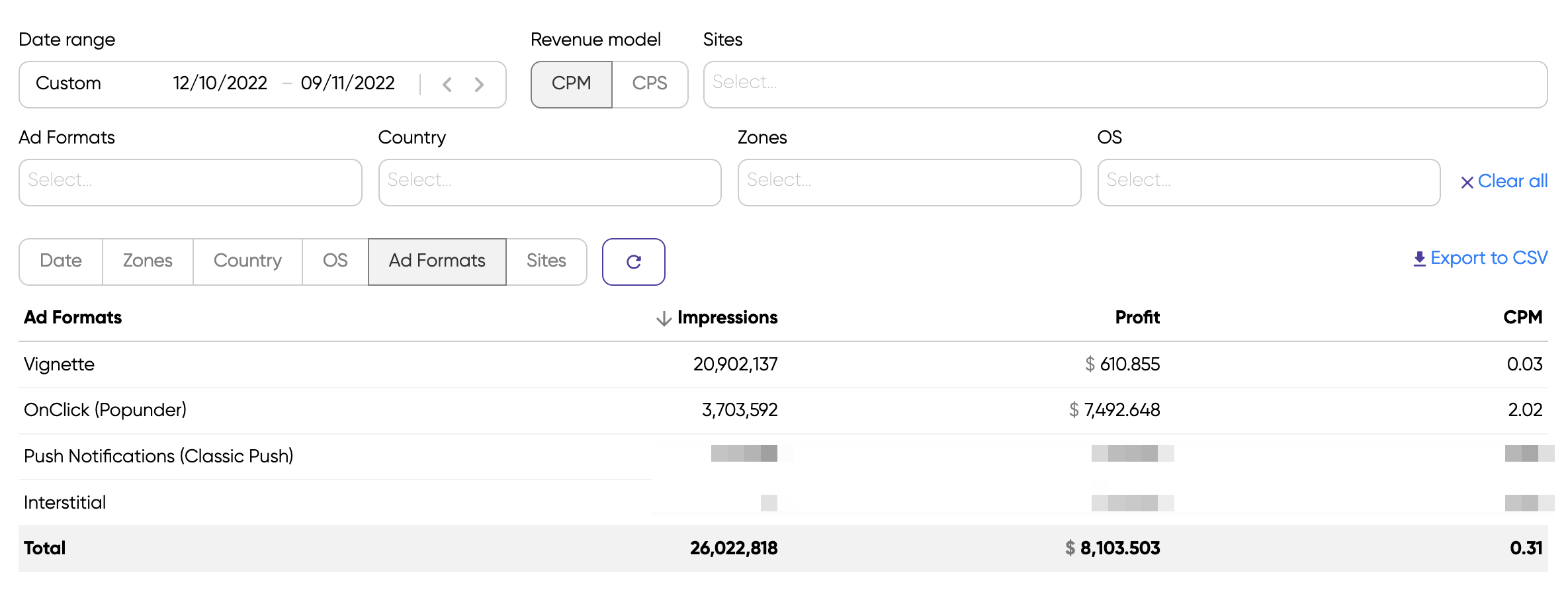Click next date range arrow
Image resolution: width=1568 pixels, height=594 pixels.
click(x=479, y=85)
